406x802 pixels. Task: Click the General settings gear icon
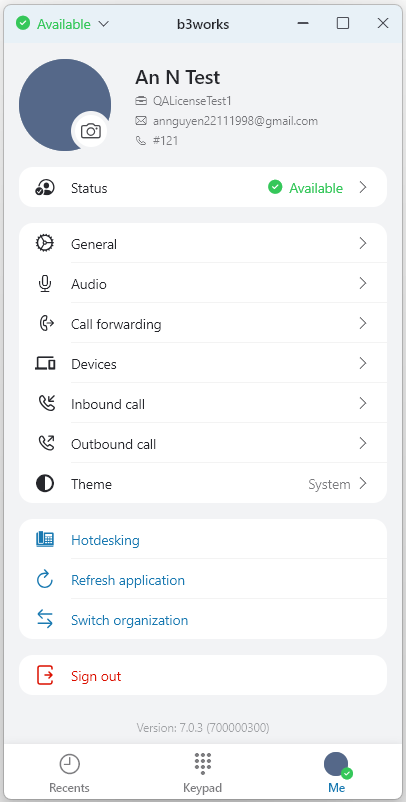(x=45, y=244)
